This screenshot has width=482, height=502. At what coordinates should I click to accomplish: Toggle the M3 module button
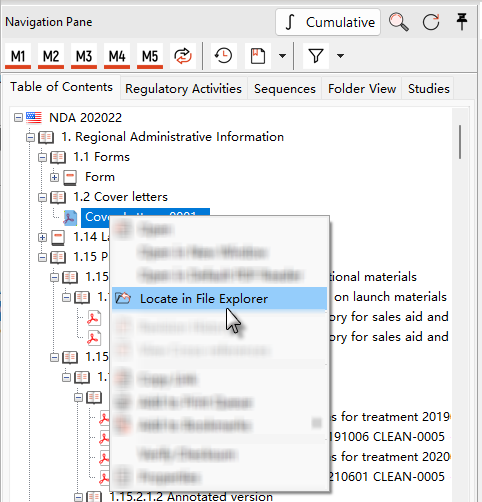[x=84, y=56]
